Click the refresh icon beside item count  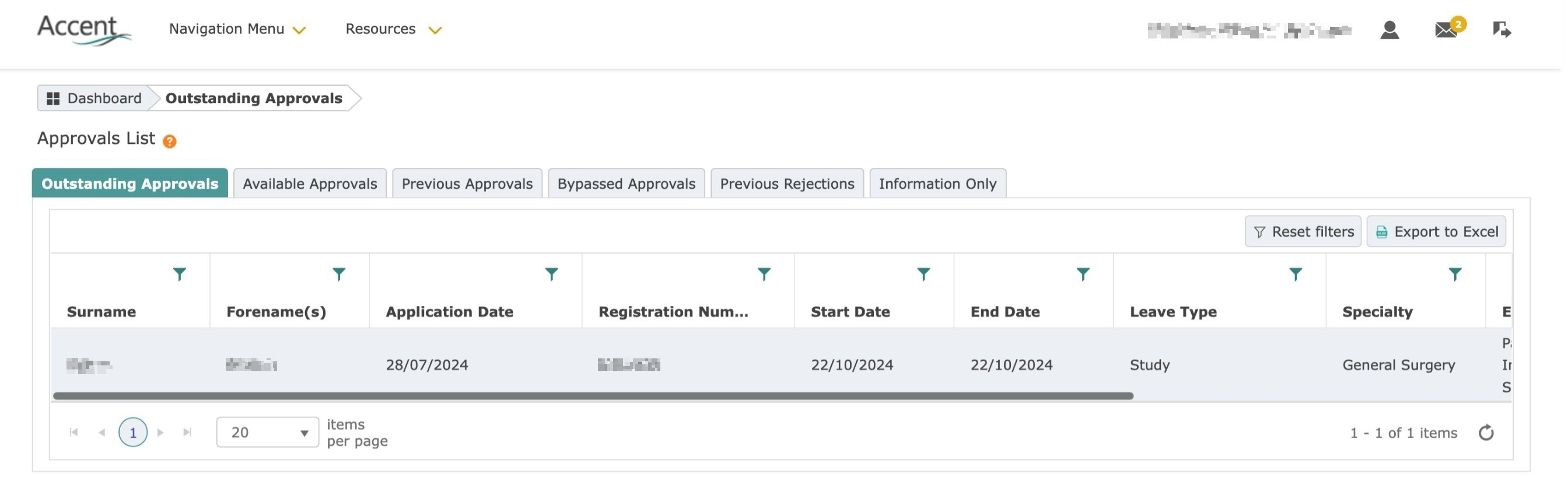[x=1486, y=432]
